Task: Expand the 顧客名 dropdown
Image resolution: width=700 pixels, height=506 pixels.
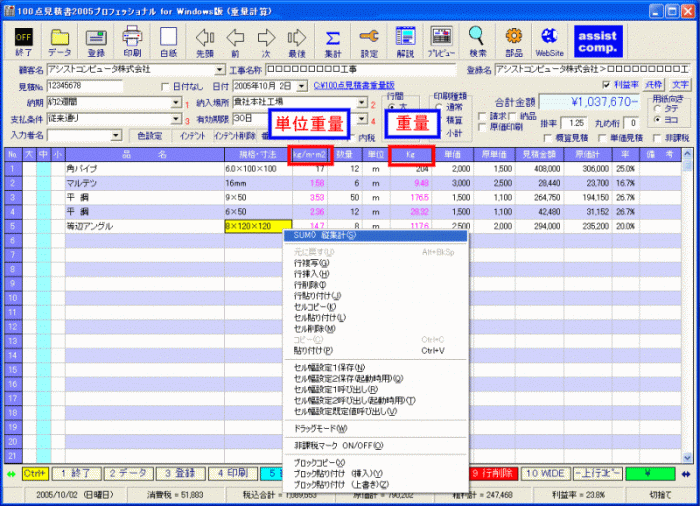Action: (x=220, y=70)
